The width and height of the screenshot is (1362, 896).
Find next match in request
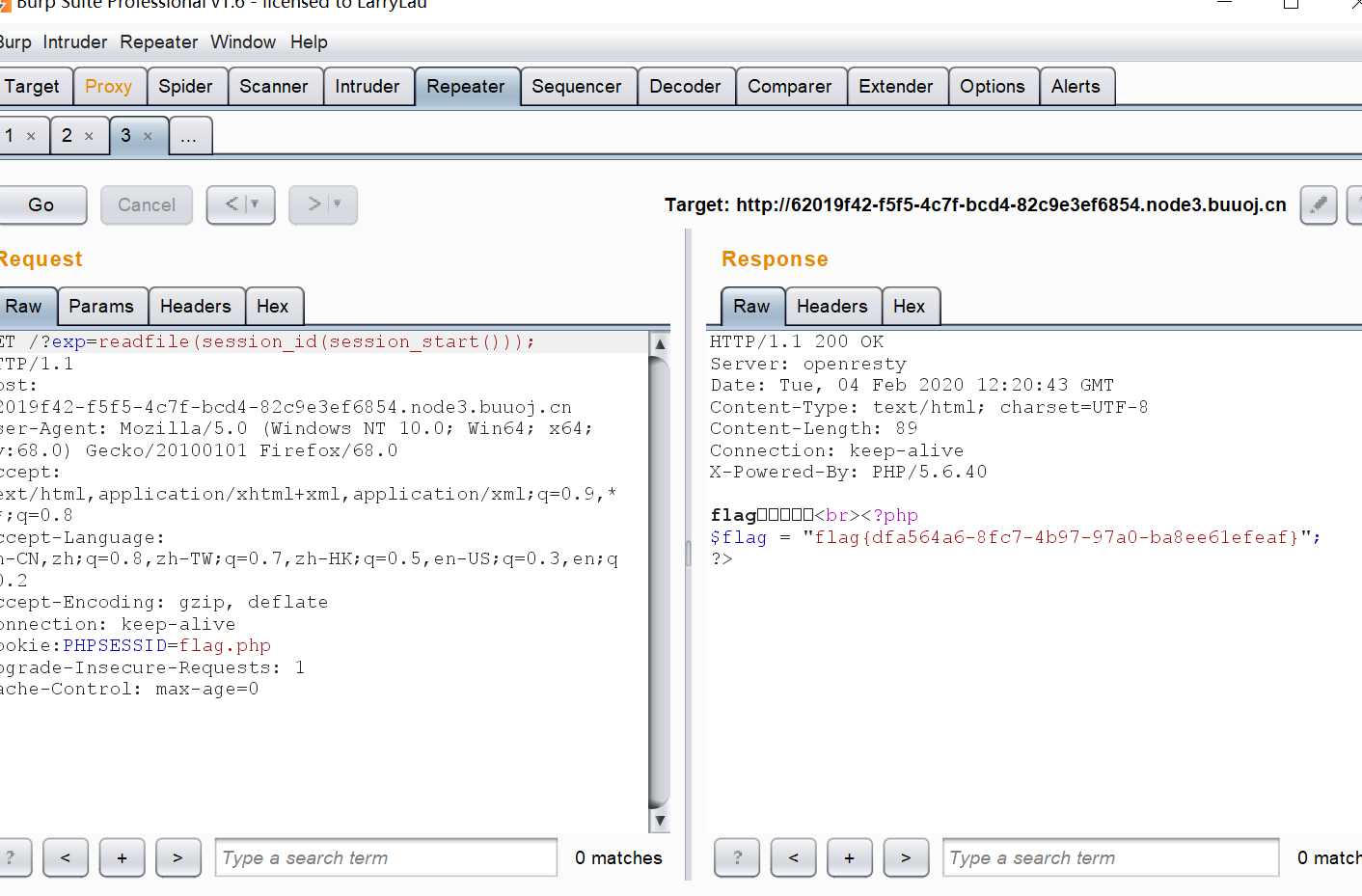(x=177, y=857)
